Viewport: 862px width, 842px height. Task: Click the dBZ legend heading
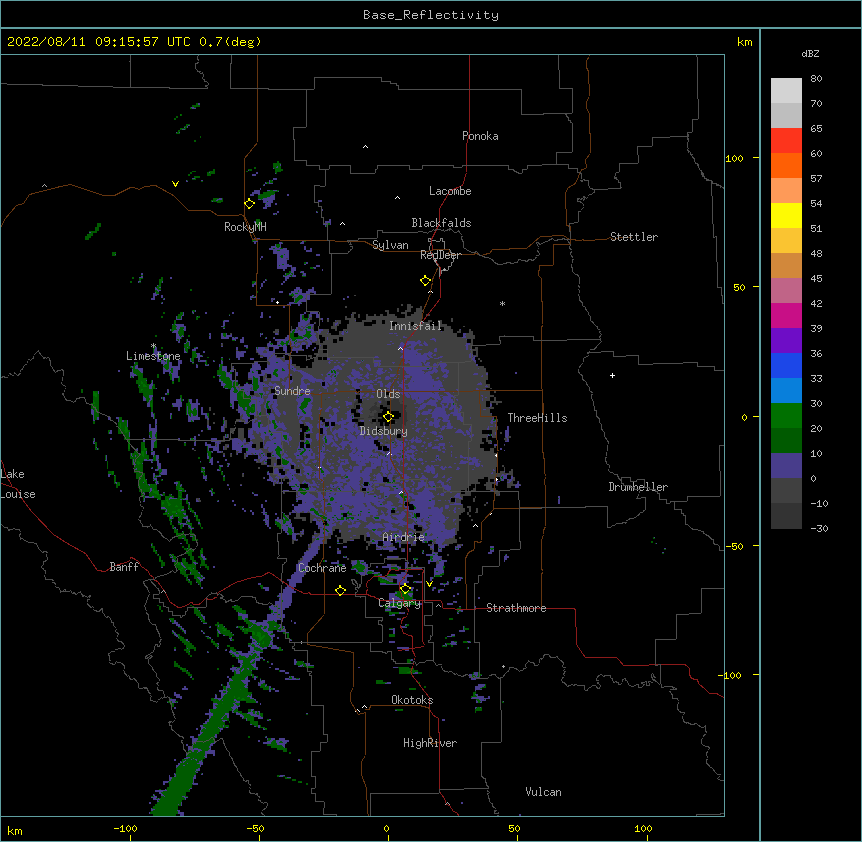[810, 54]
